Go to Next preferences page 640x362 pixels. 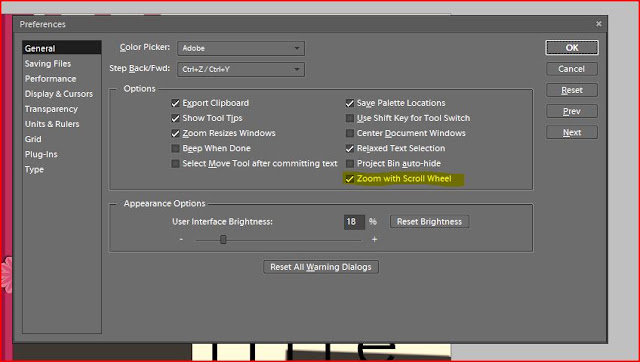[572, 133]
